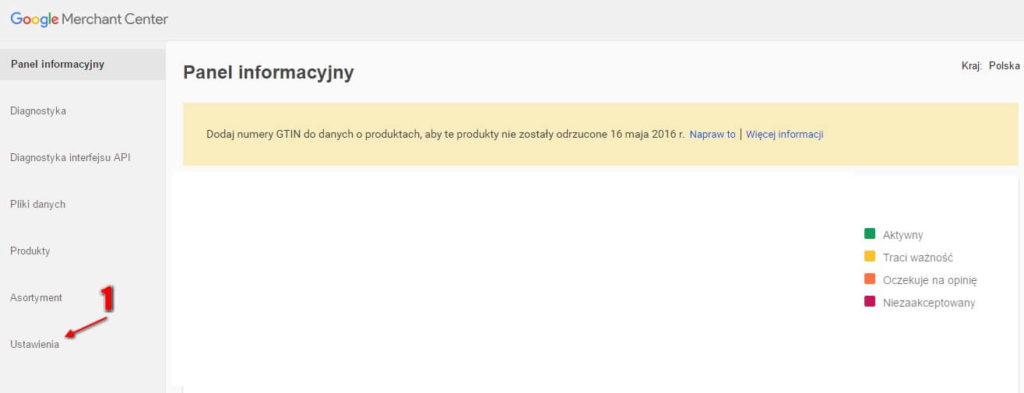Click the yellow Traci ważność swatch
Screen dimensions: 1024x393
pyautogui.click(x=869, y=257)
